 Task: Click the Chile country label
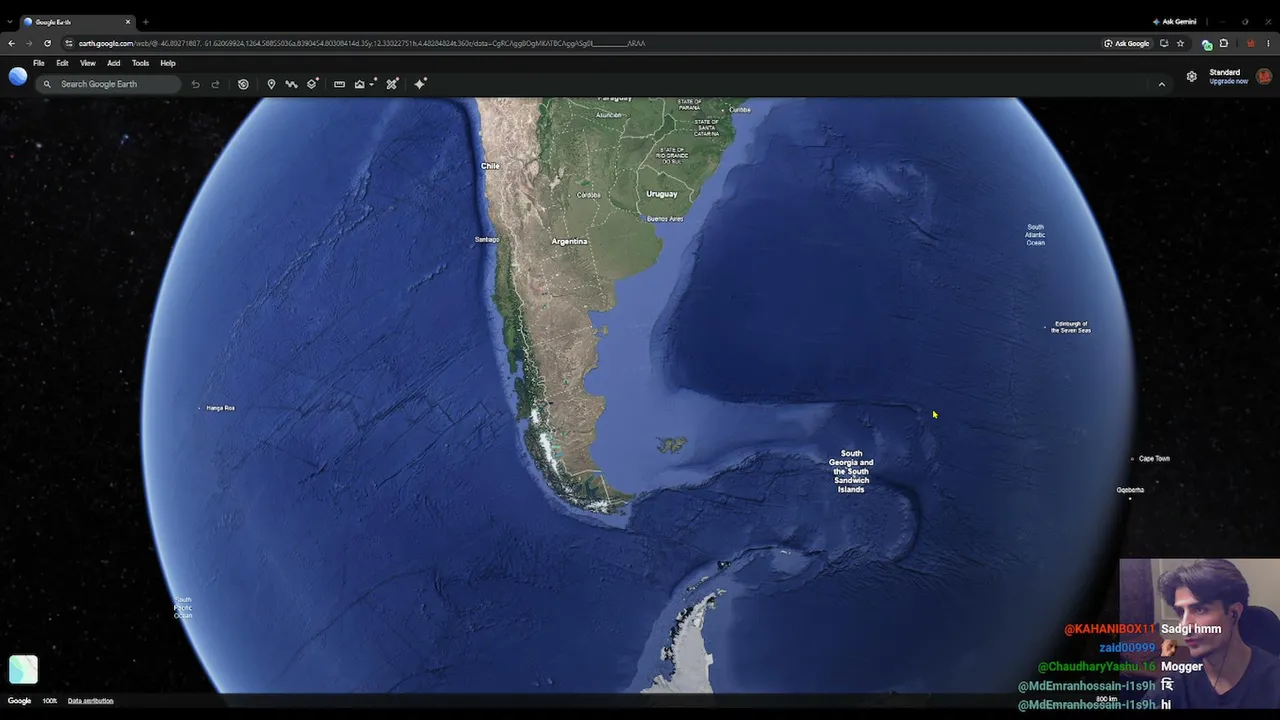pyautogui.click(x=490, y=166)
